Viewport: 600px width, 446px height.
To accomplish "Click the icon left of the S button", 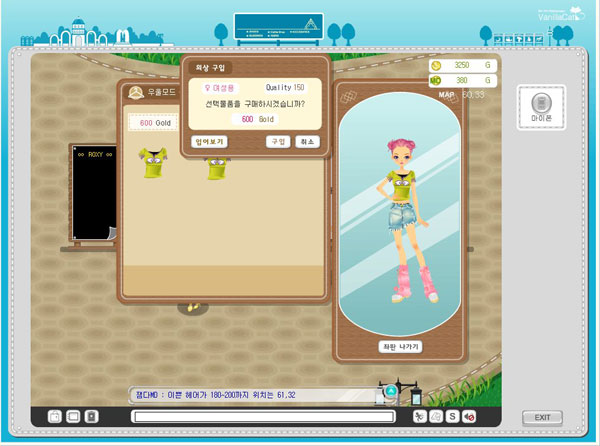I will (x=436, y=416).
